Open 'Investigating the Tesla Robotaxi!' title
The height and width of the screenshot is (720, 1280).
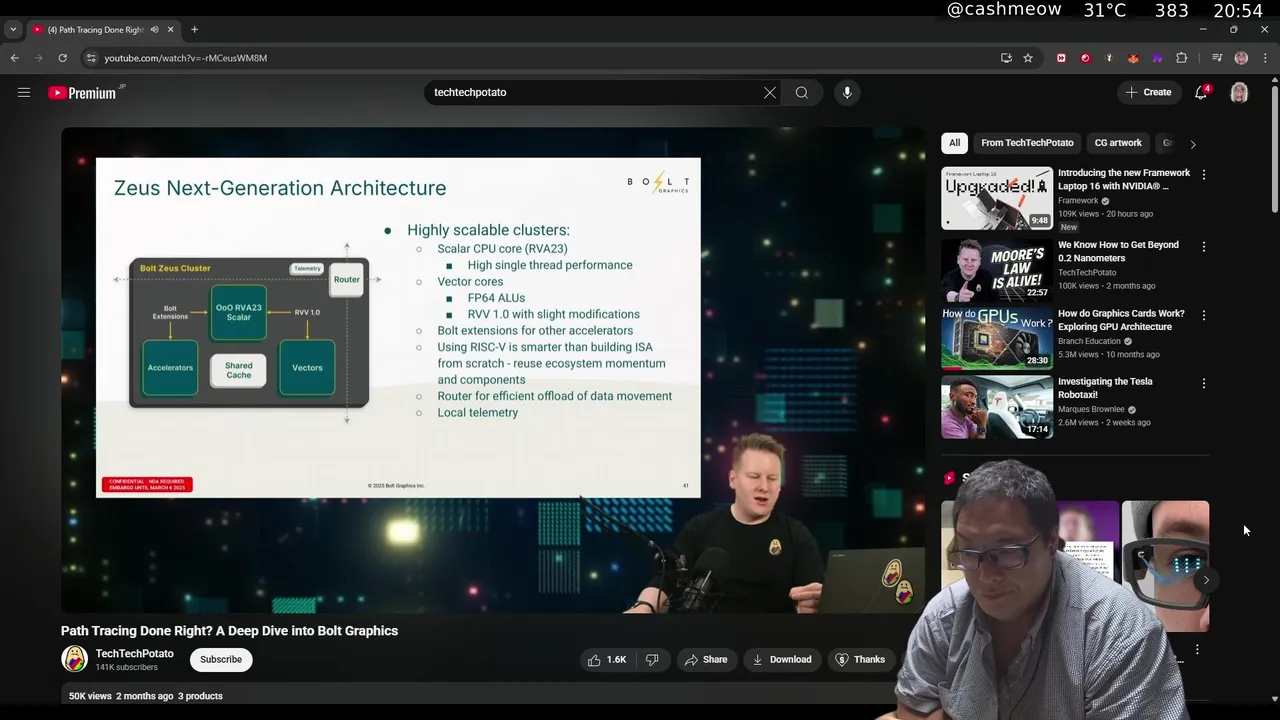(x=1105, y=388)
